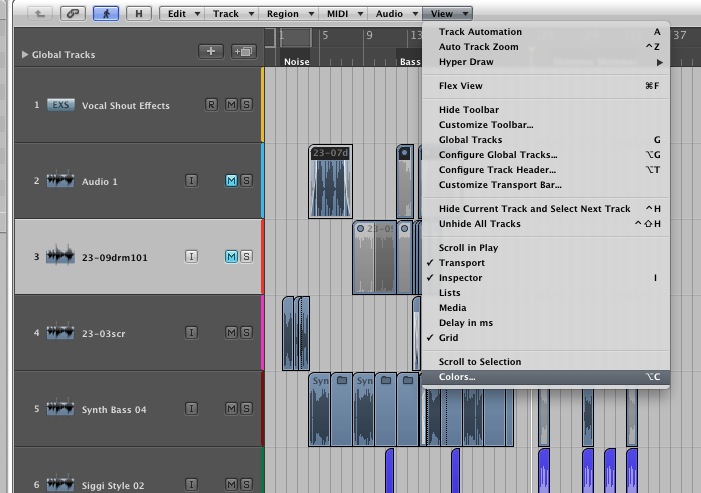Close the open View dropdown menu

(x=448, y=13)
